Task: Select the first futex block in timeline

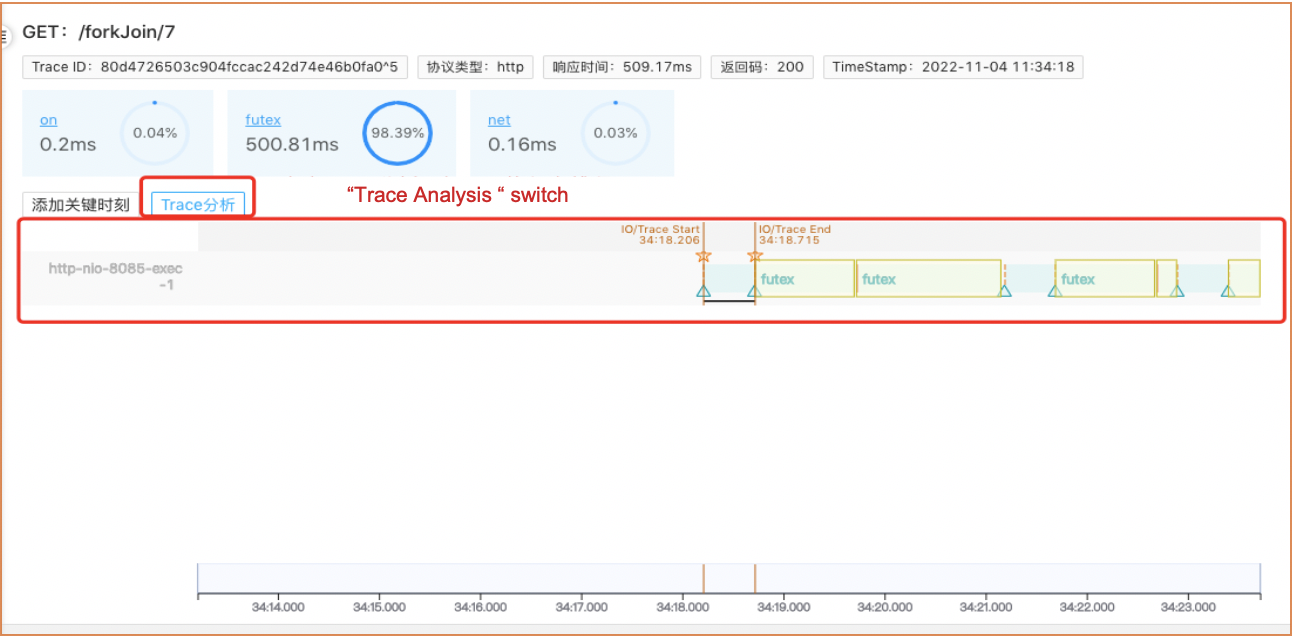Action: (805, 279)
